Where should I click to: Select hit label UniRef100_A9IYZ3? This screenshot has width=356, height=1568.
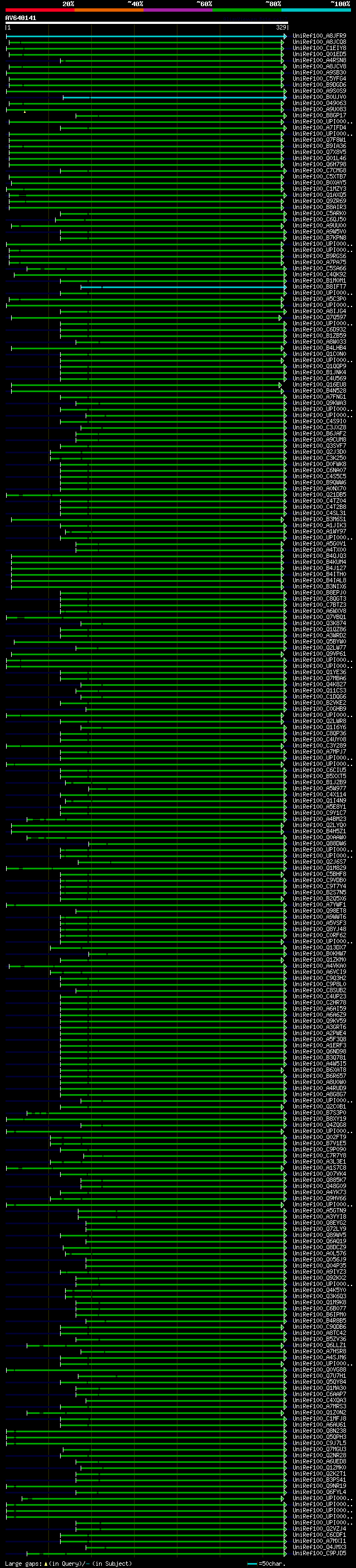coord(319,1272)
